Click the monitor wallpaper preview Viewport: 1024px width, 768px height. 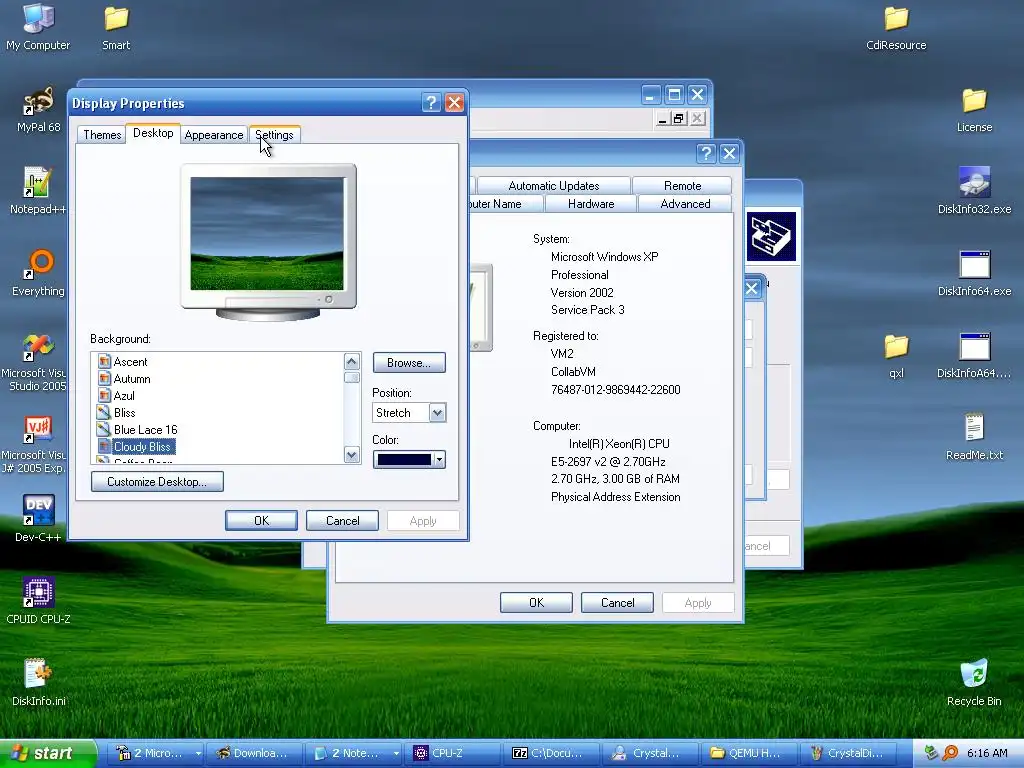pos(267,234)
